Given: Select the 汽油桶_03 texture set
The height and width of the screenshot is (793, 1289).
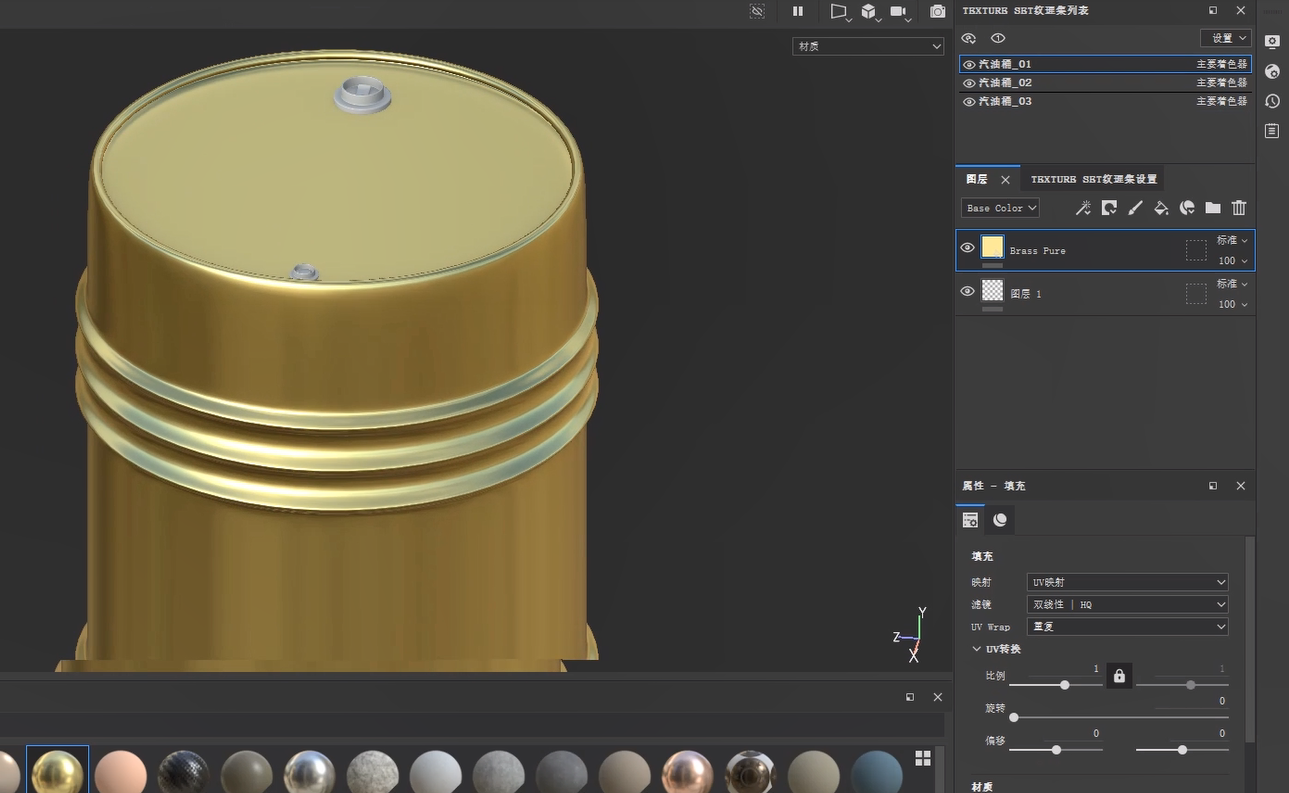Looking at the screenshot, I should click(1005, 102).
